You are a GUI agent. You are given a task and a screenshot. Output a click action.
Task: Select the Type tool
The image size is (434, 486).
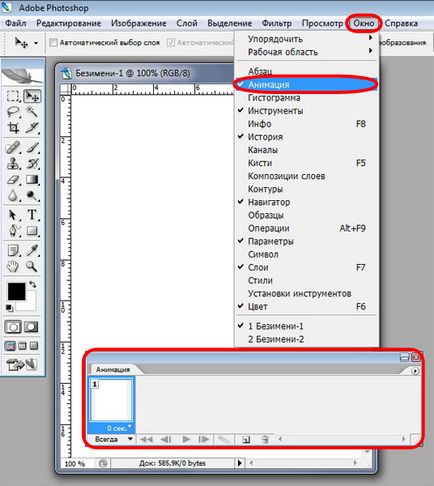coord(32,215)
